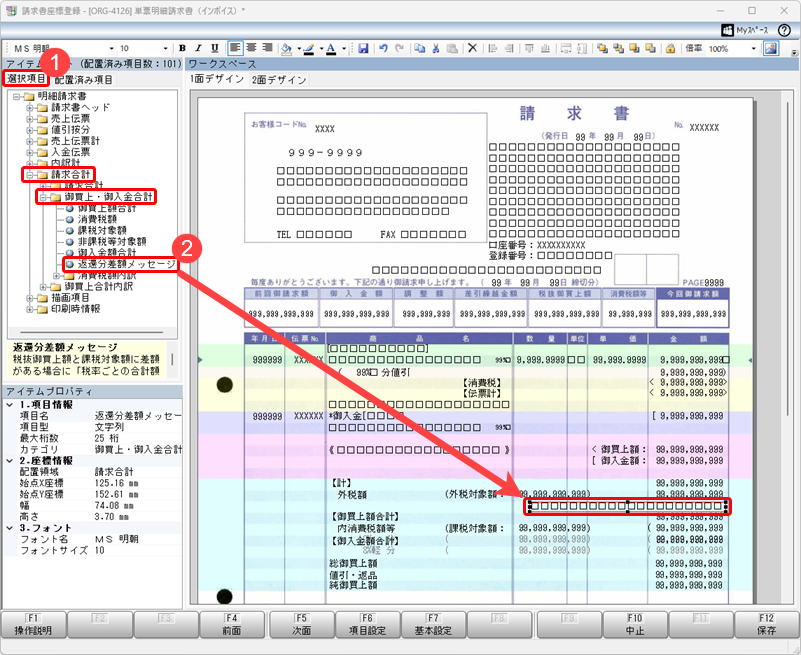Toggle italic formatting
The width and height of the screenshot is (801, 655).
198,48
